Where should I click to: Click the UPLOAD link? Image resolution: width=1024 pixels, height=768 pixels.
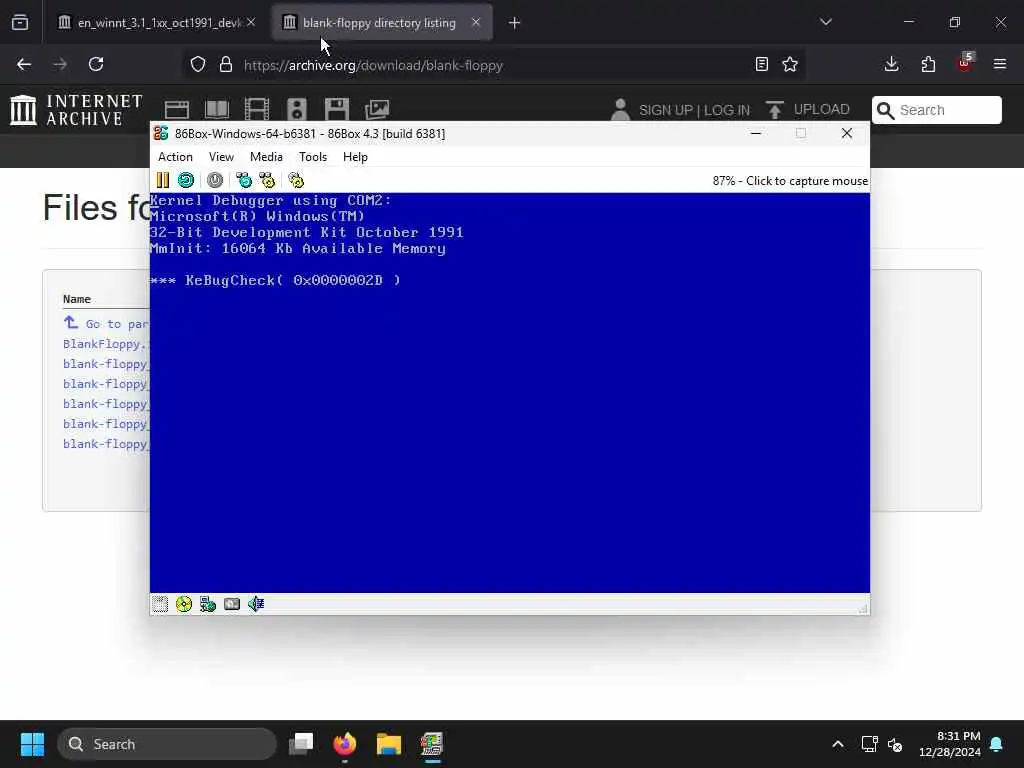[808, 110]
